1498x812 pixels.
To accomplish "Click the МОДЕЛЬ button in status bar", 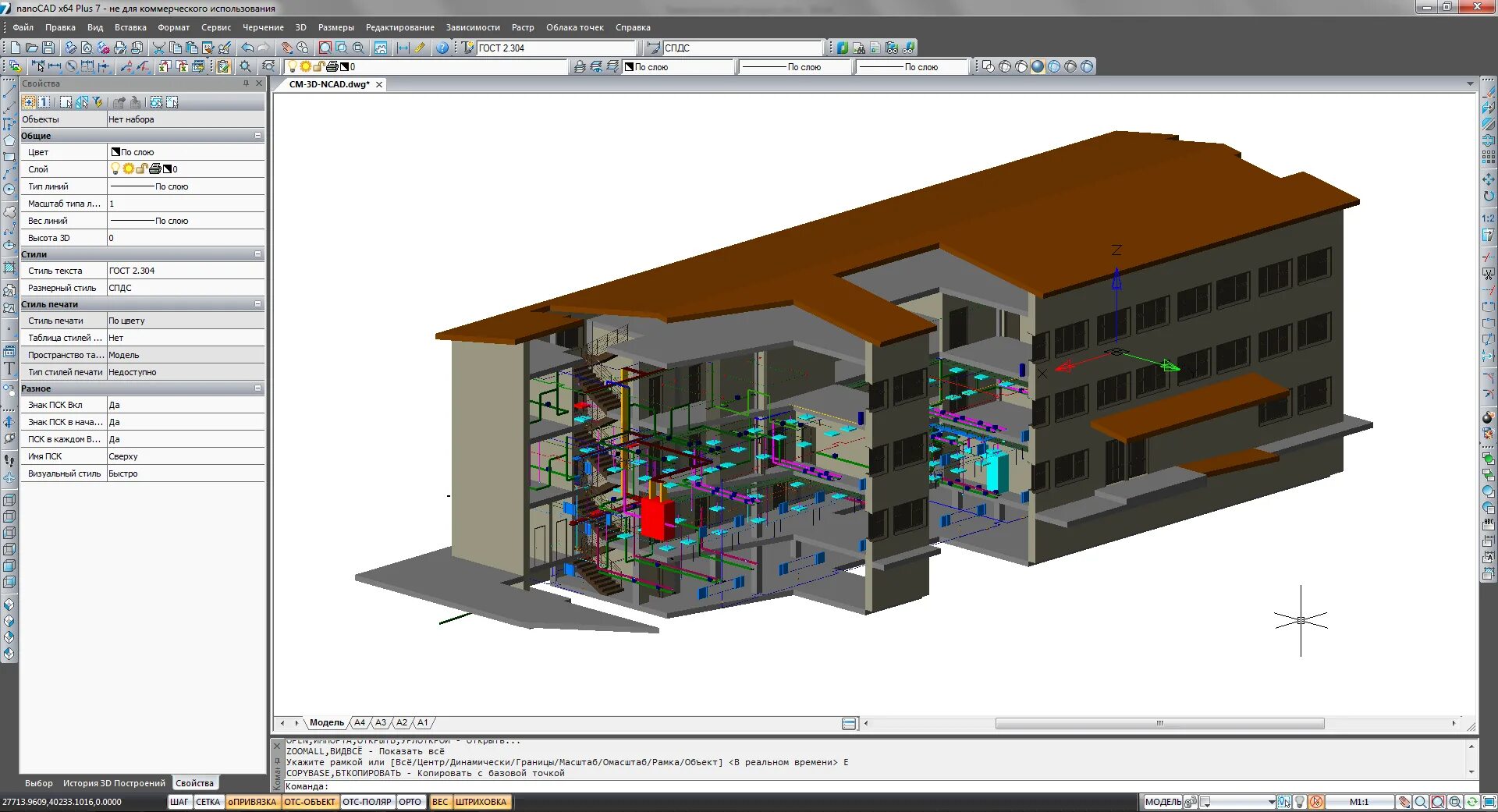I will tap(1163, 802).
